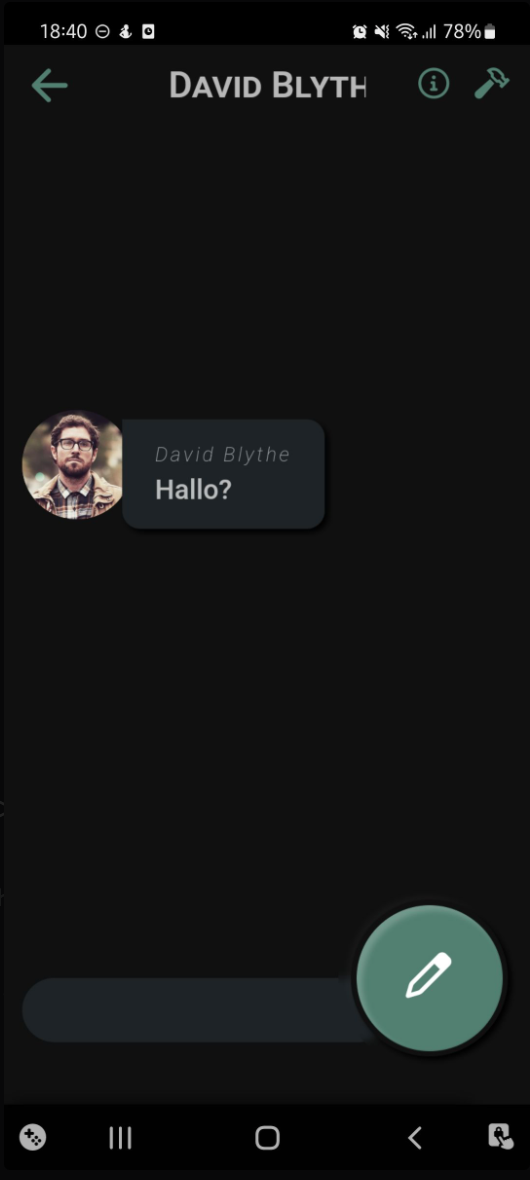The image size is (530, 1180).
Task: Click David Blythe's profile picture
Action: [73, 465]
